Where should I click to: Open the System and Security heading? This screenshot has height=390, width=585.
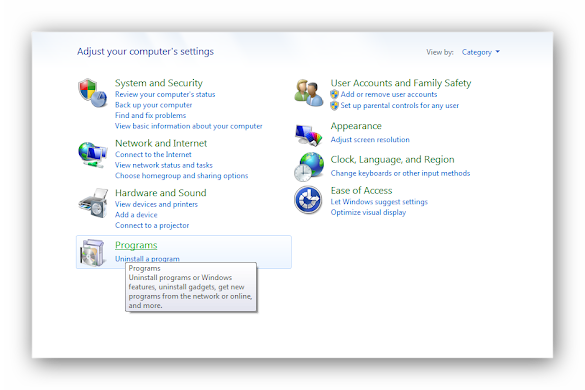[x=159, y=83]
